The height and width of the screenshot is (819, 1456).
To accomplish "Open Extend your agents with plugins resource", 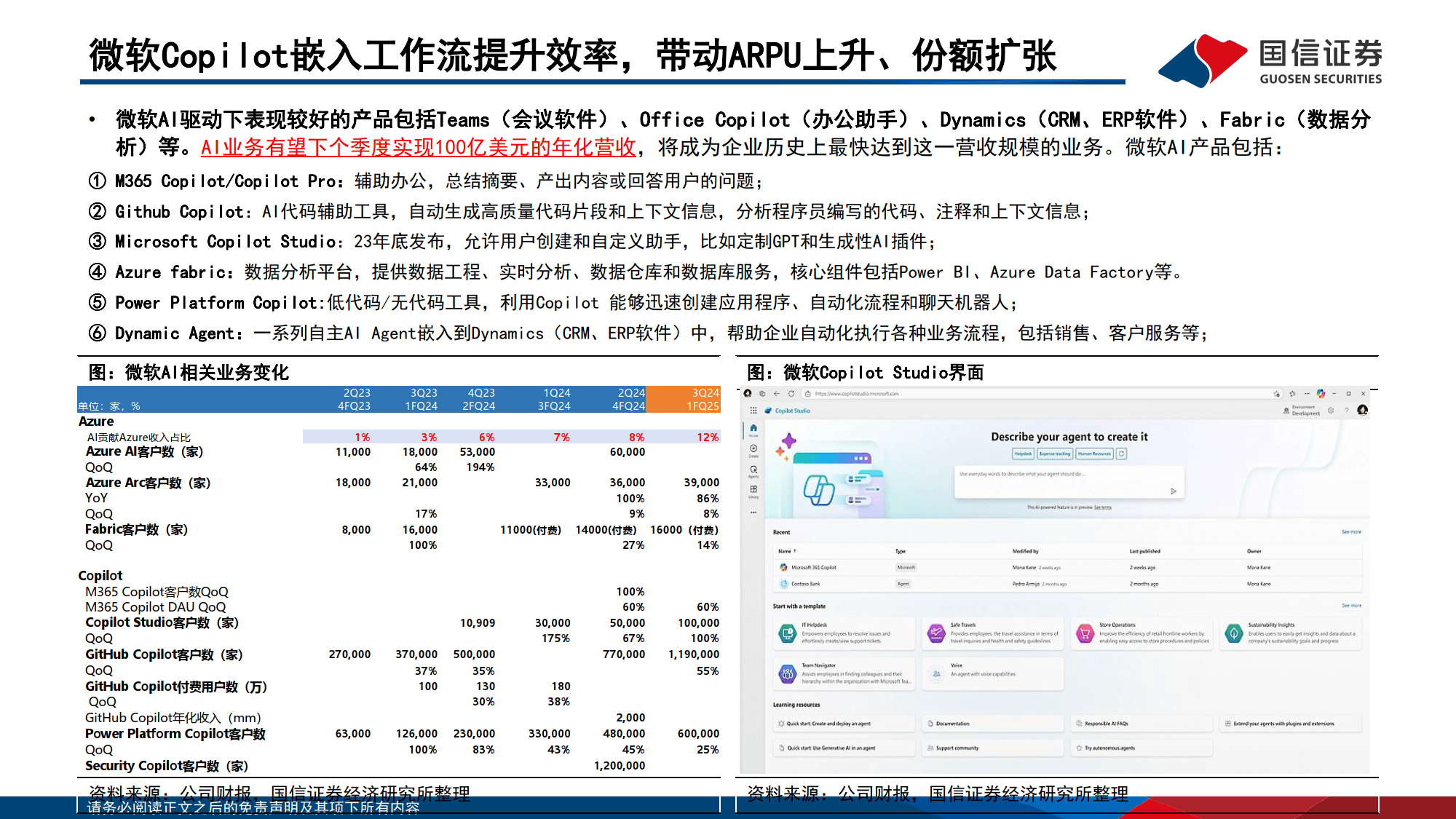I will (x=1290, y=724).
